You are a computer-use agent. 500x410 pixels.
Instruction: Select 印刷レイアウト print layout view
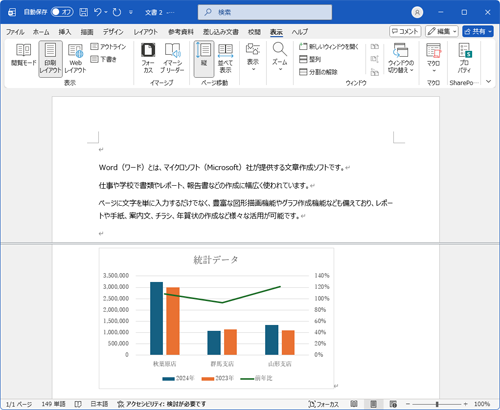tap(50, 59)
